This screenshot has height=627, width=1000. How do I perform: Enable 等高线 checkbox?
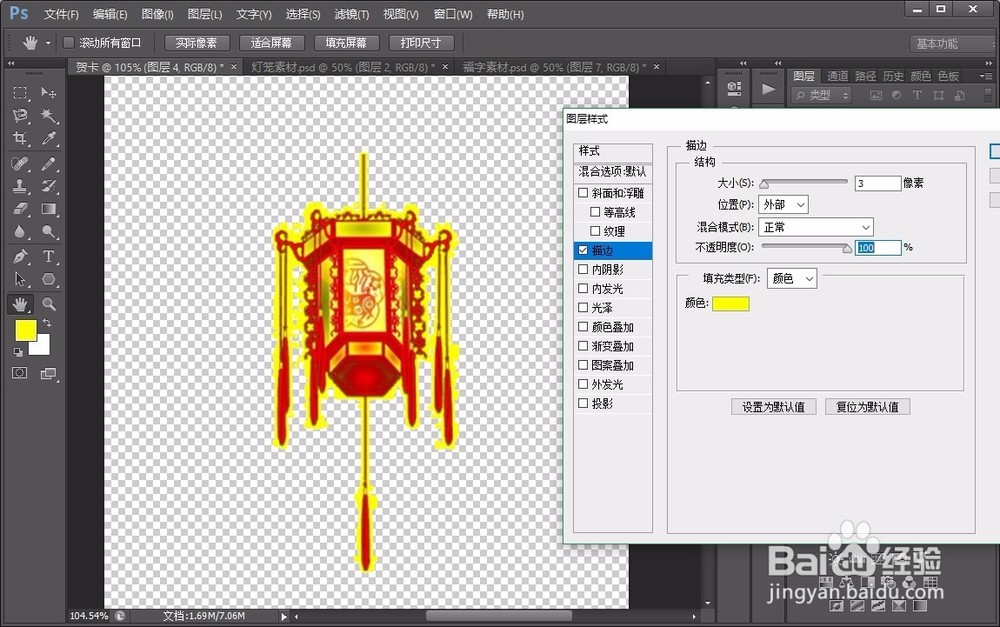tap(595, 212)
